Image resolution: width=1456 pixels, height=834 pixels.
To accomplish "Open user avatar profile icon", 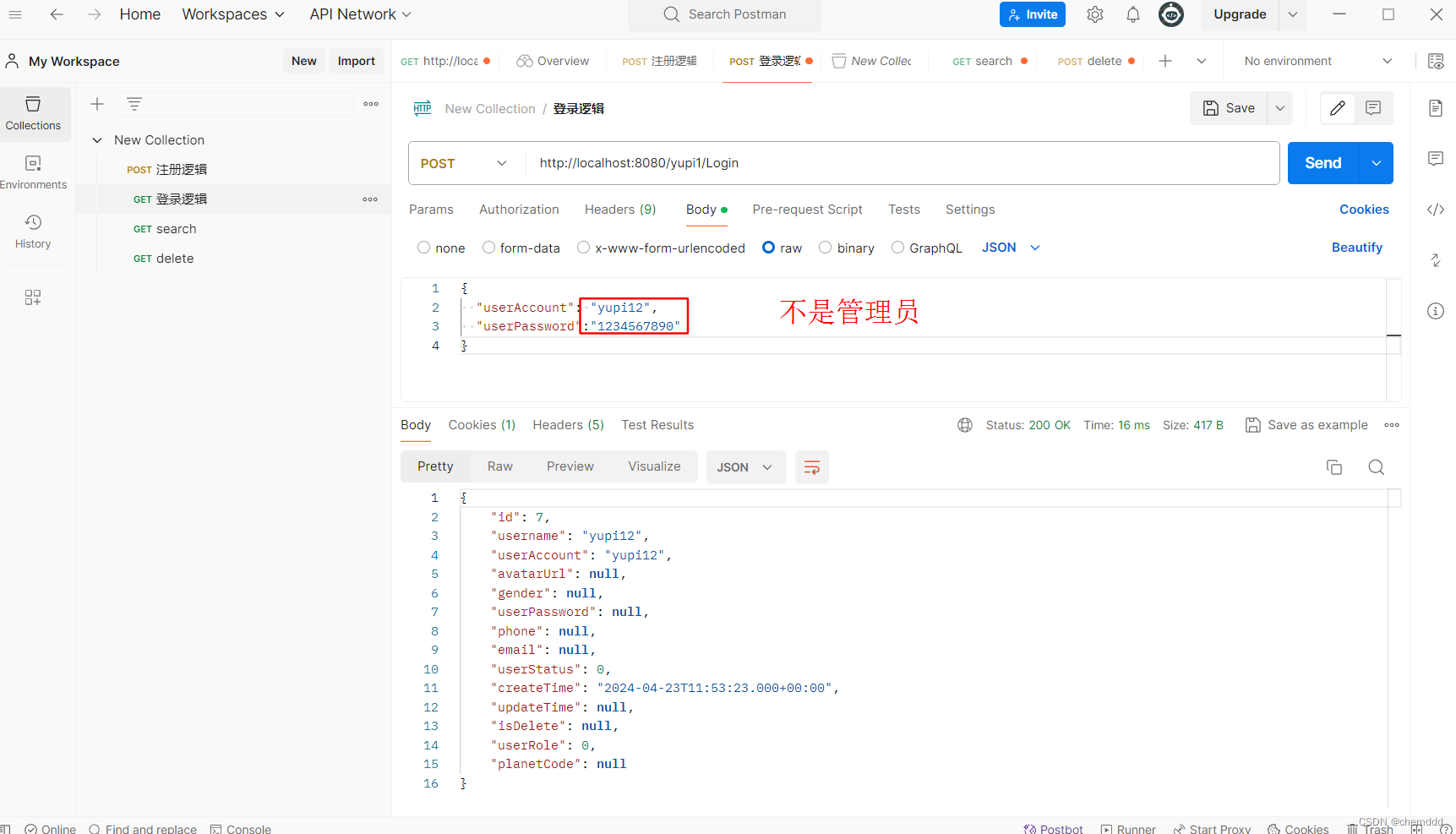I will pyautogui.click(x=1171, y=14).
